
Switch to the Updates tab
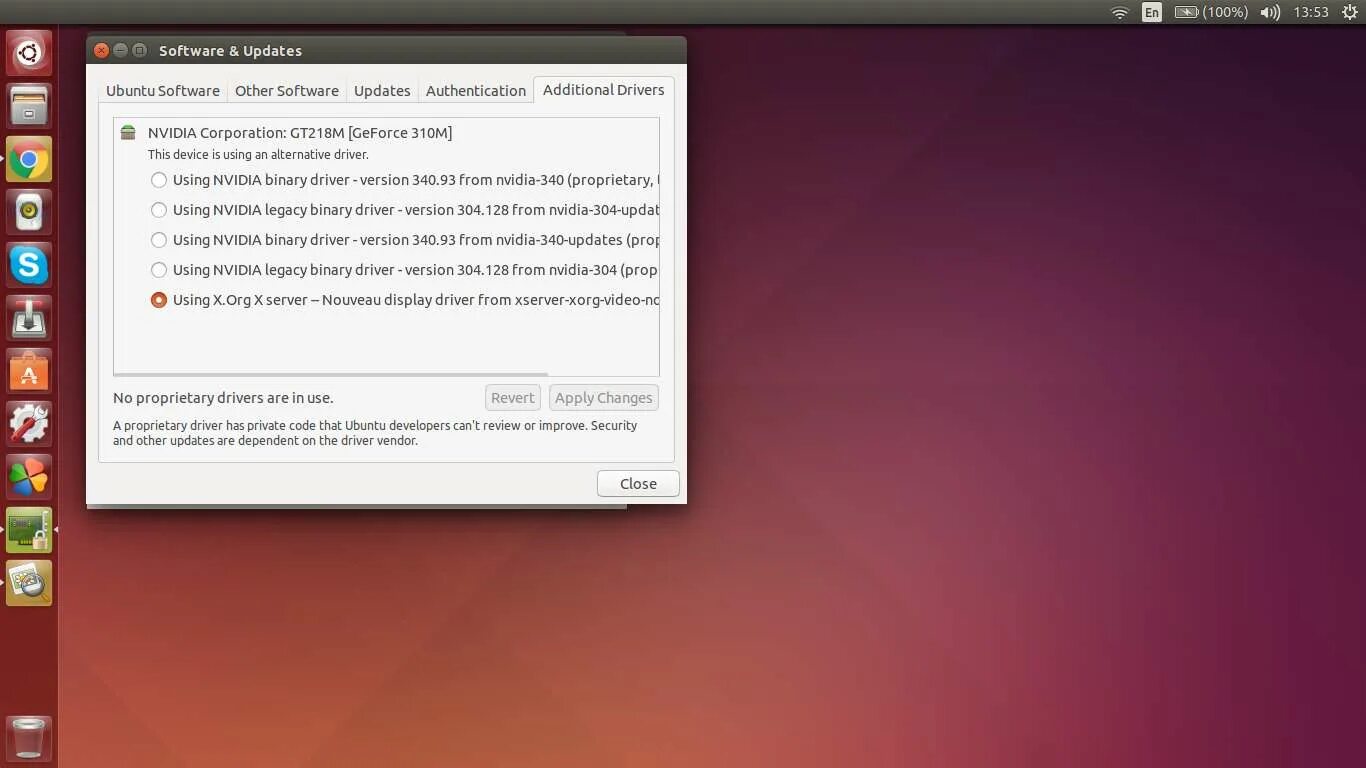click(x=382, y=90)
